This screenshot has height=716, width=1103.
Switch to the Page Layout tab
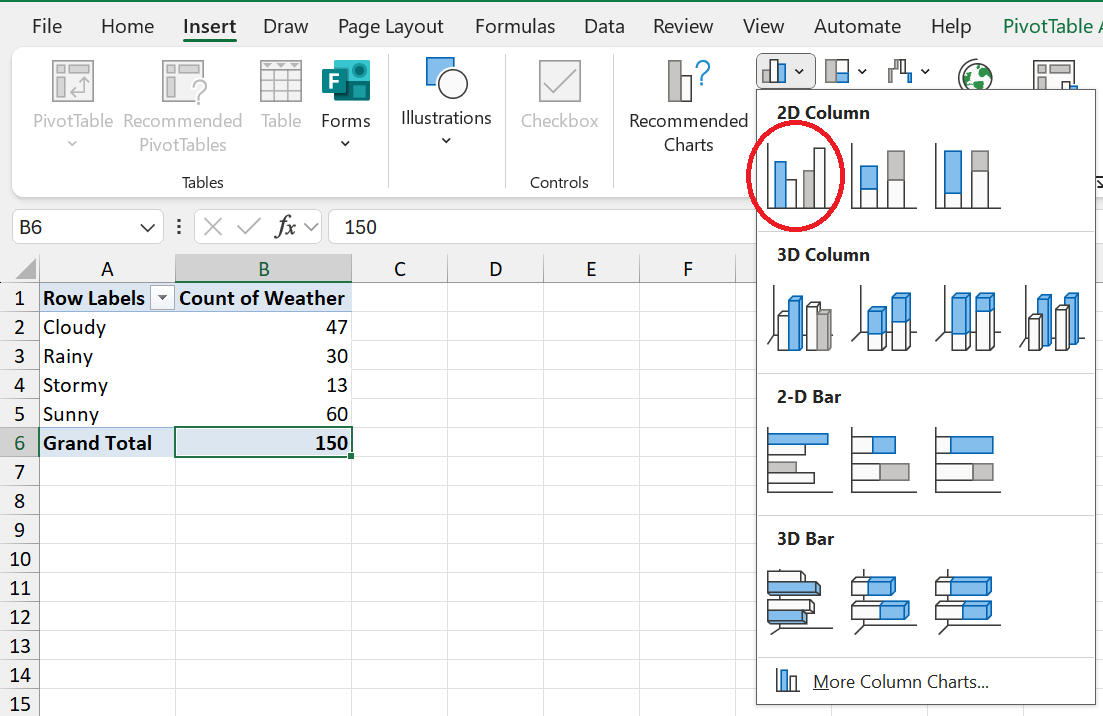(390, 27)
